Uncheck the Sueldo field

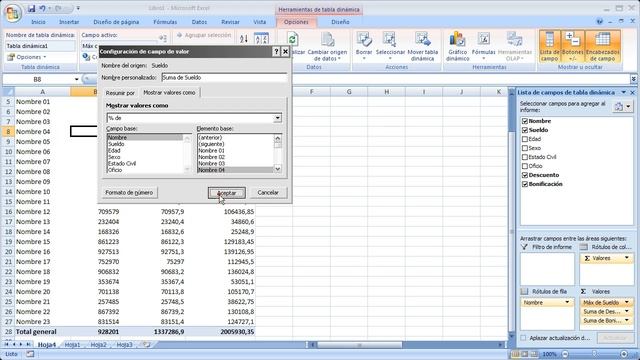pos(525,130)
